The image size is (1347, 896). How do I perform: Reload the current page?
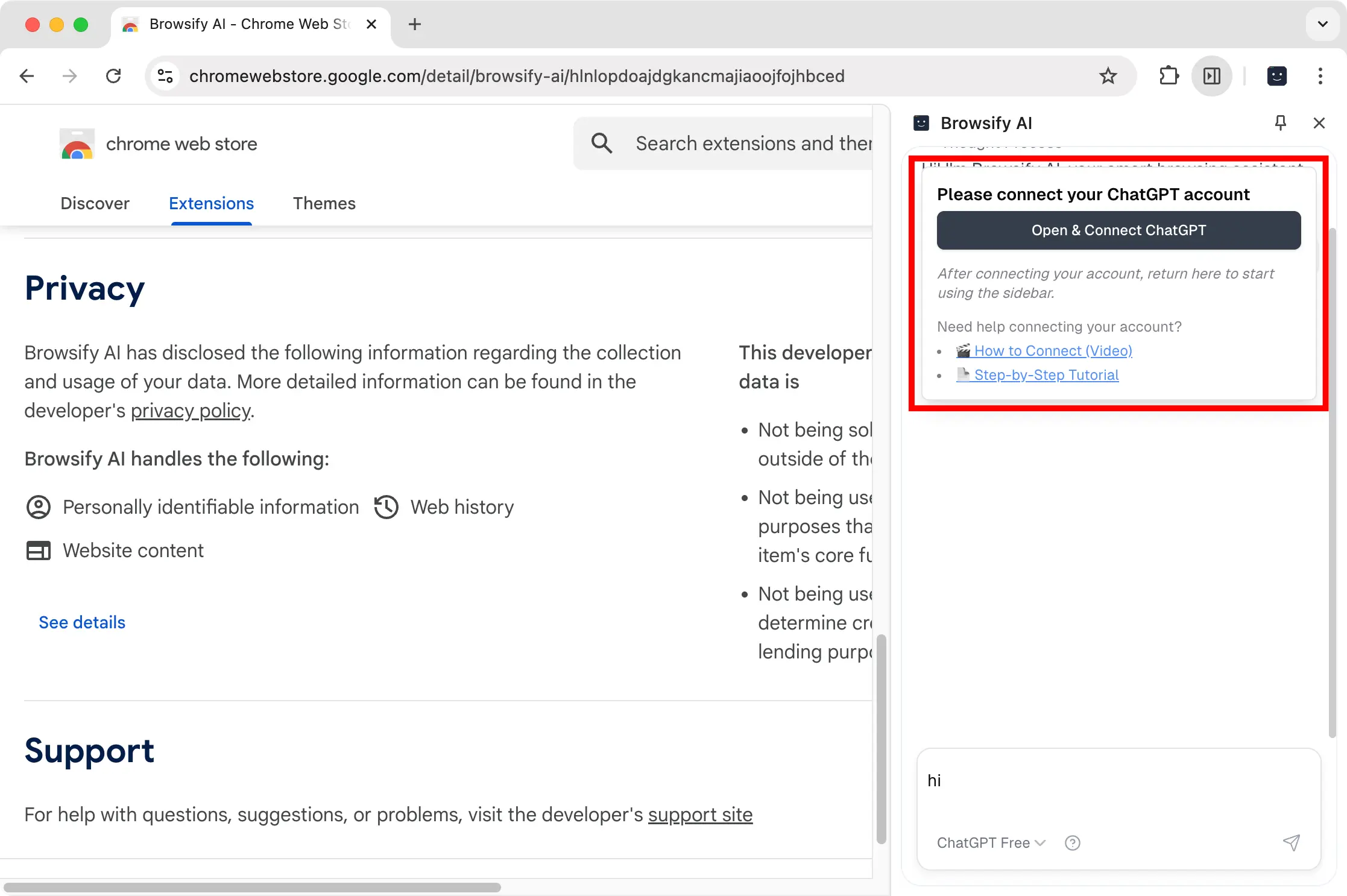click(113, 76)
